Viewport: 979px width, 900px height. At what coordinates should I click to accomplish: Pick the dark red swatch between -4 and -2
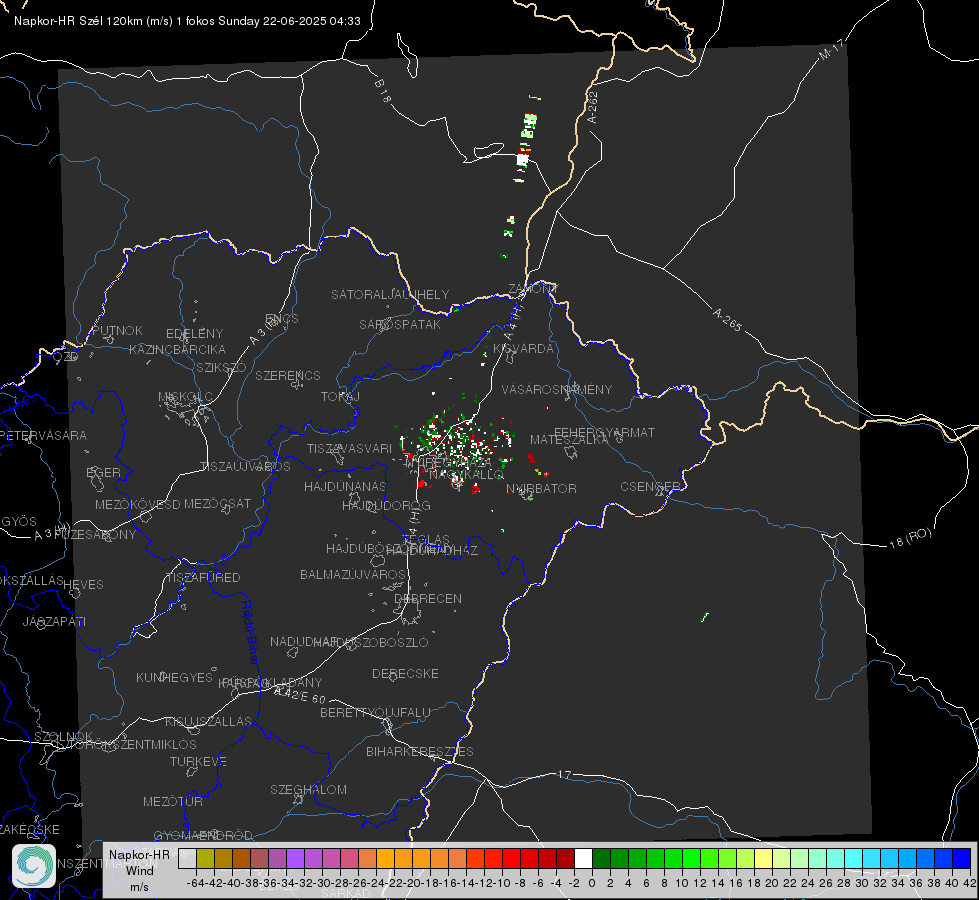pos(565,859)
